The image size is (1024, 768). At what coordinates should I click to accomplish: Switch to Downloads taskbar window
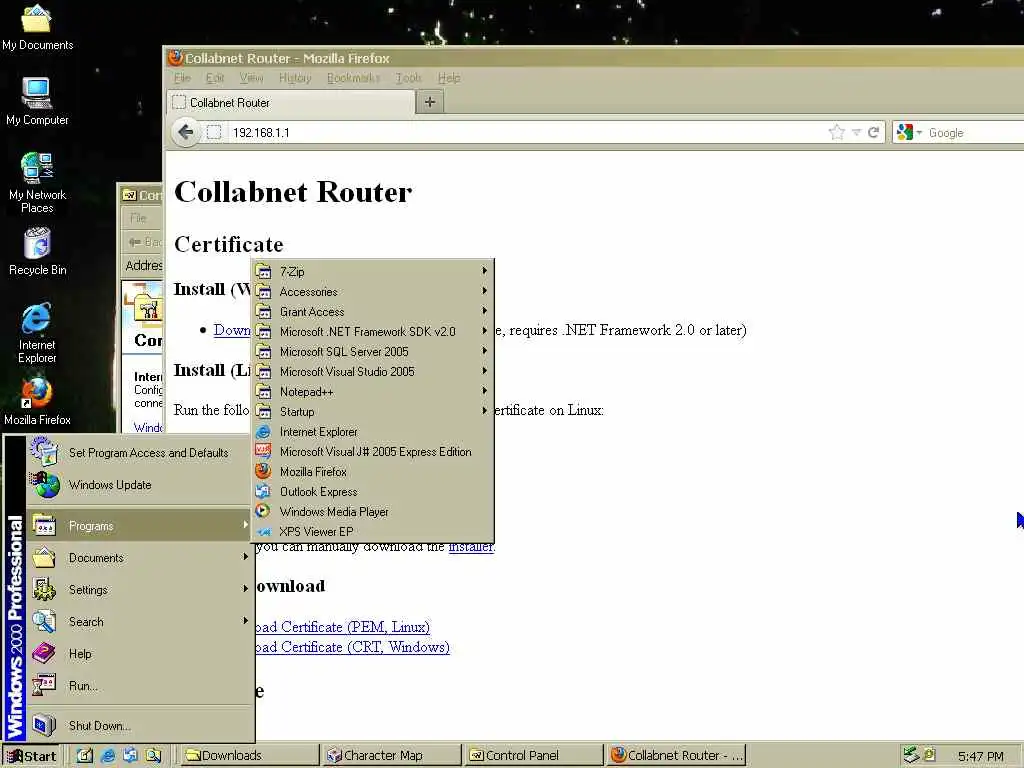[x=248, y=756]
